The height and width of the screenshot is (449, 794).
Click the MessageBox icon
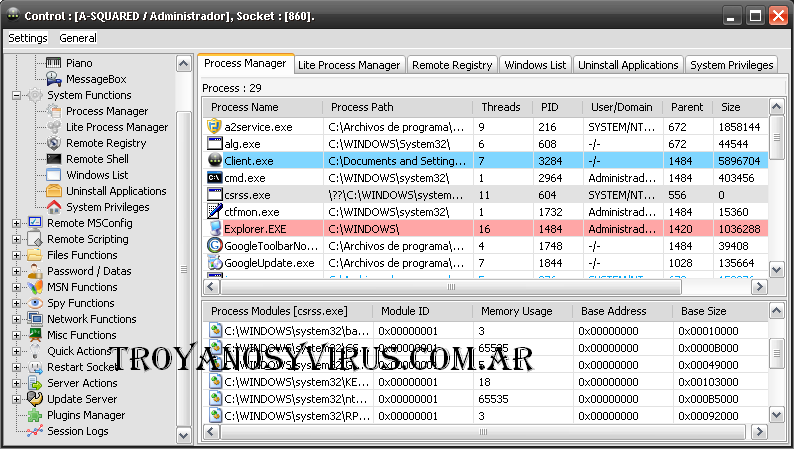coord(54,79)
